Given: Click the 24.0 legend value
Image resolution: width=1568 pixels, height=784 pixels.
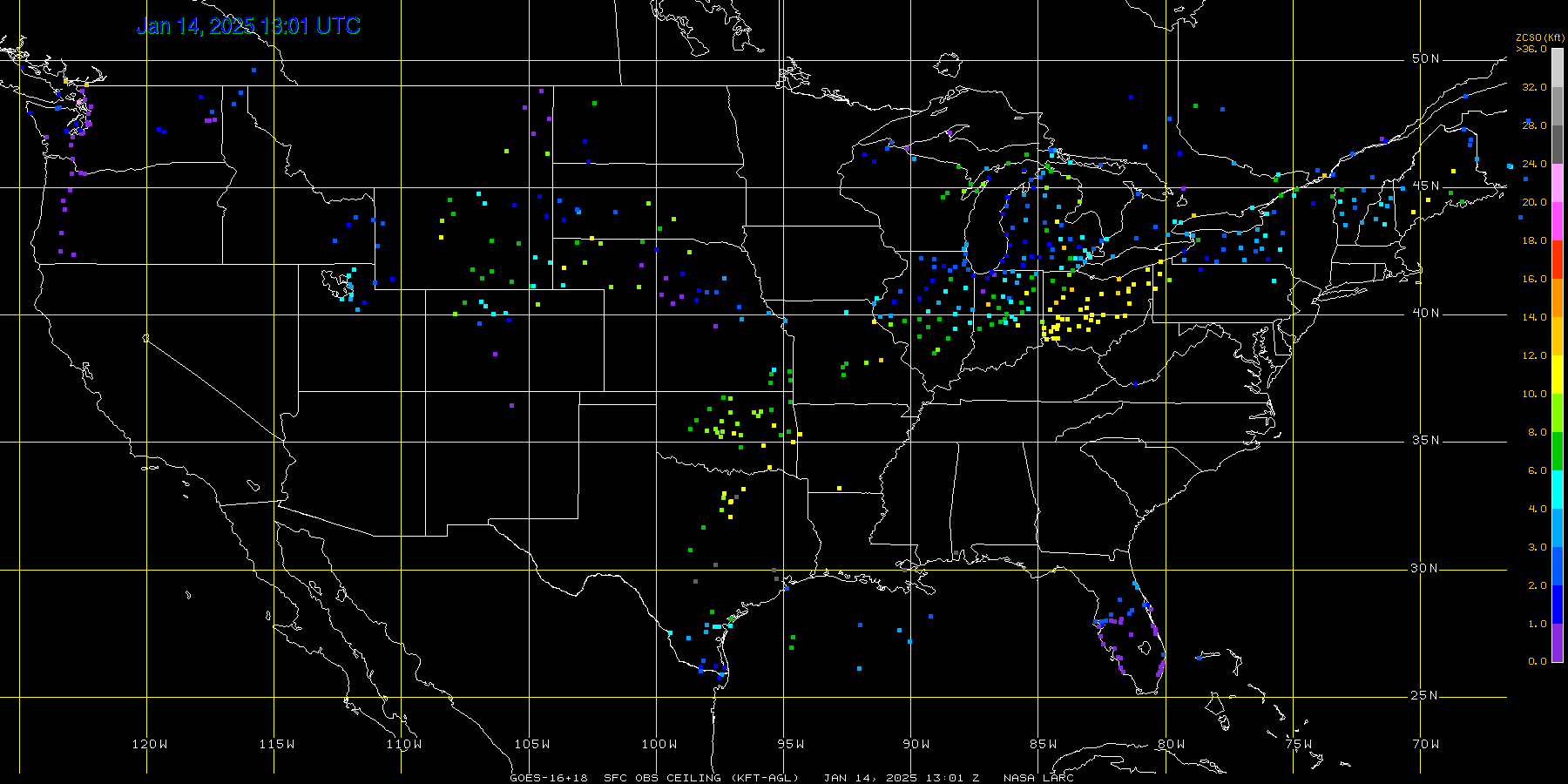Looking at the screenshot, I should coord(1535,164).
